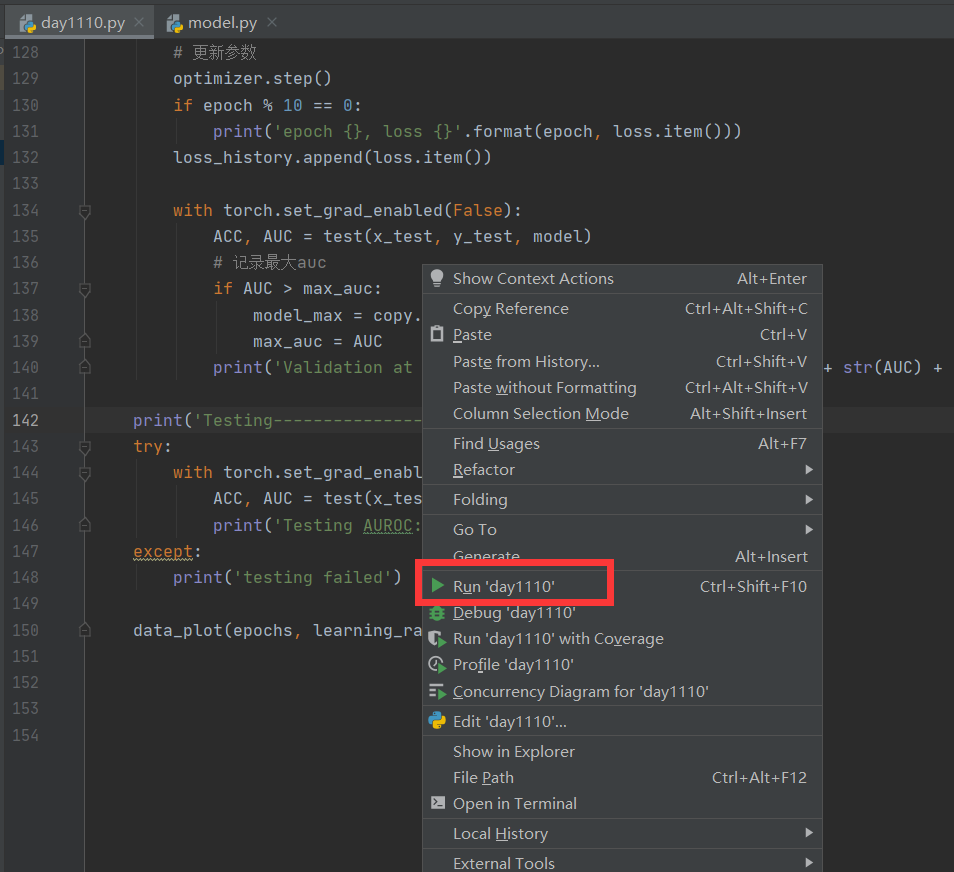
Task: Select Copy Reference from context menu
Action: (x=622, y=309)
